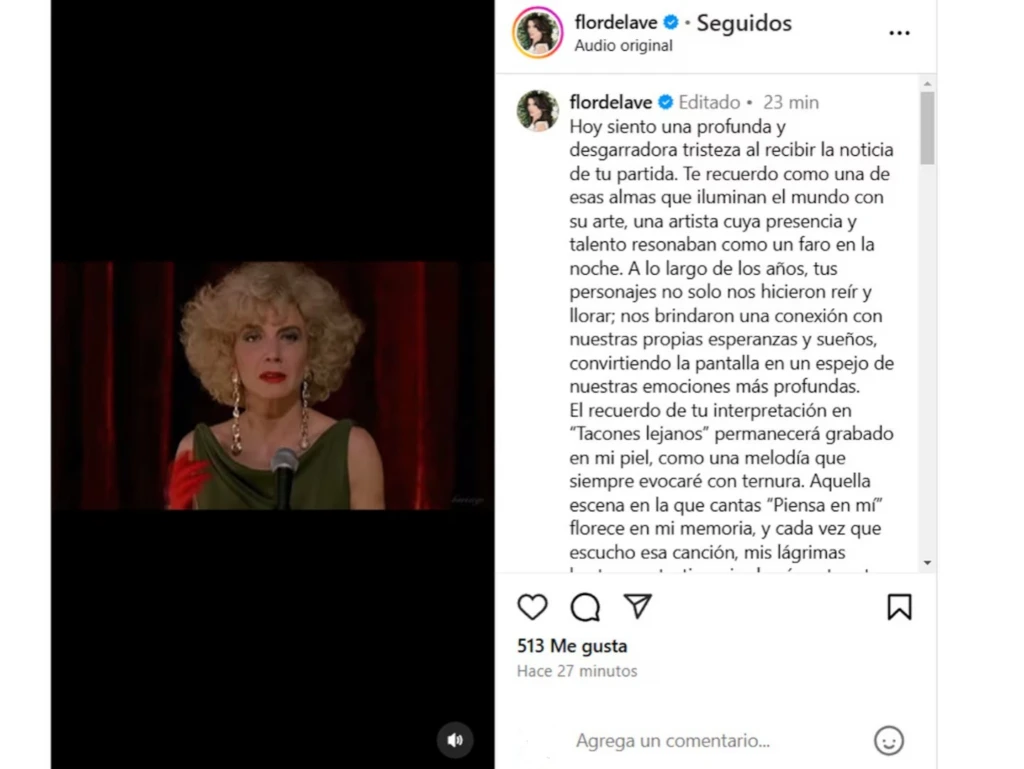Open the three-dot more options menu

[899, 33]
